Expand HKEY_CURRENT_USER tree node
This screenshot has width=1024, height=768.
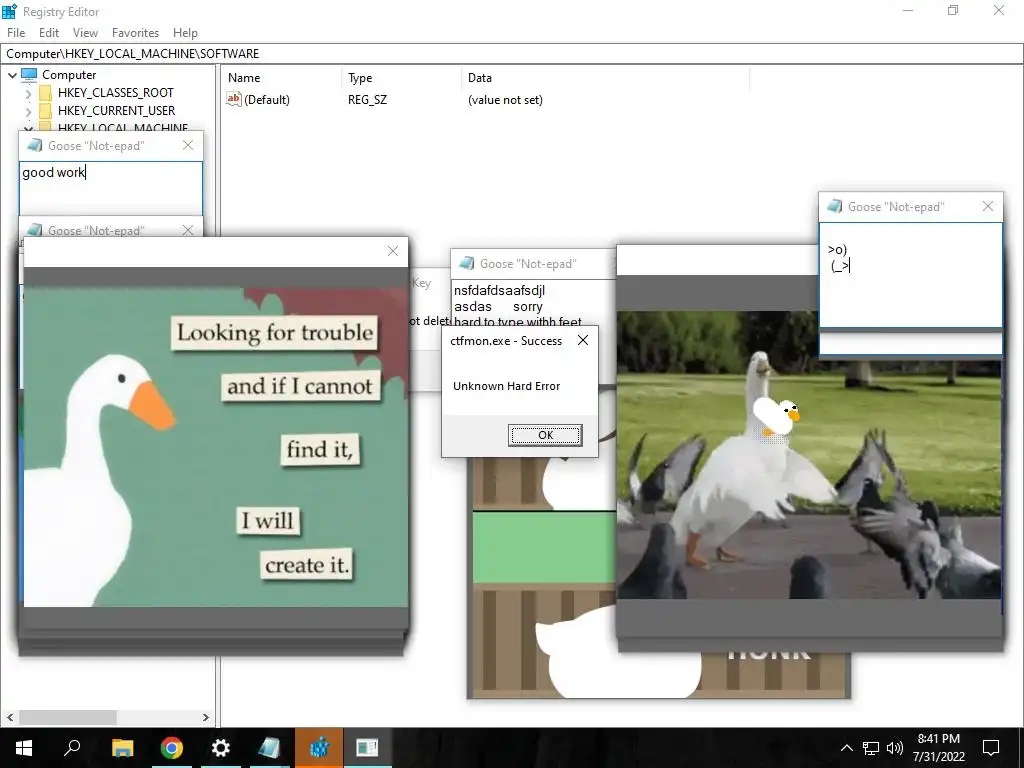tap(28, 112)
